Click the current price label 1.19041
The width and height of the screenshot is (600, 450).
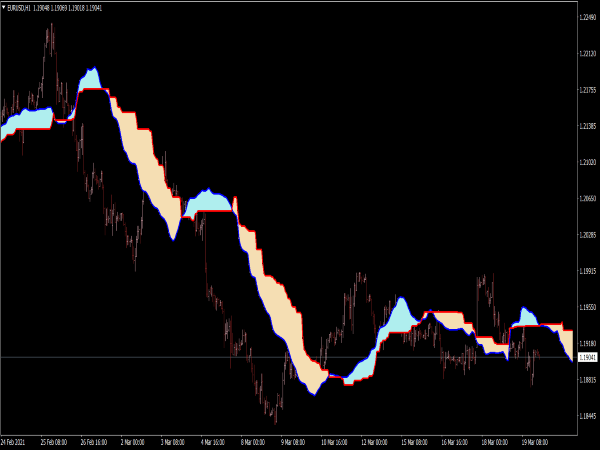(588, 357)
